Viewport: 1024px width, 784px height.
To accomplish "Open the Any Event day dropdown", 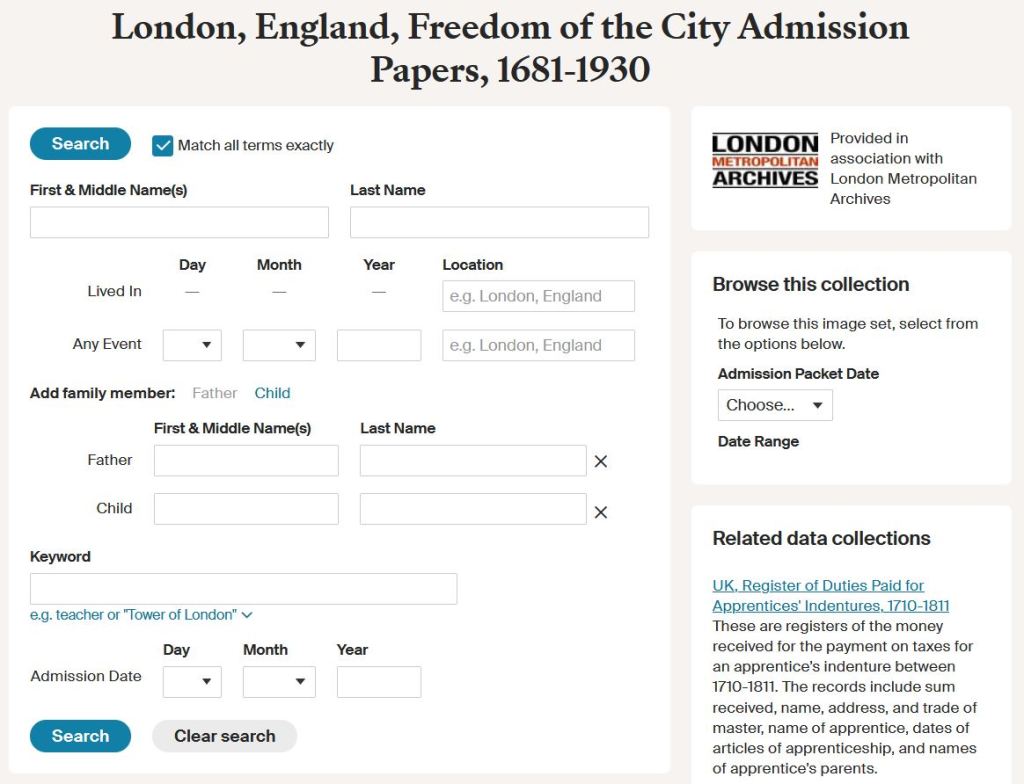I will 192,345.
